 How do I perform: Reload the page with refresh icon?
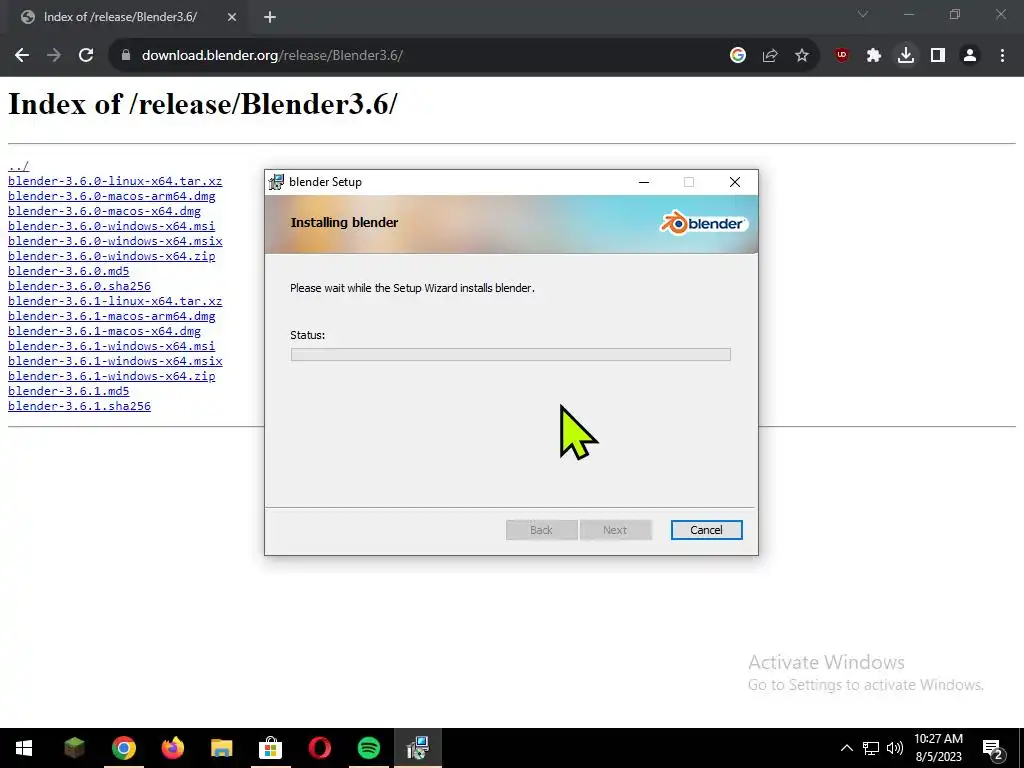86,56
